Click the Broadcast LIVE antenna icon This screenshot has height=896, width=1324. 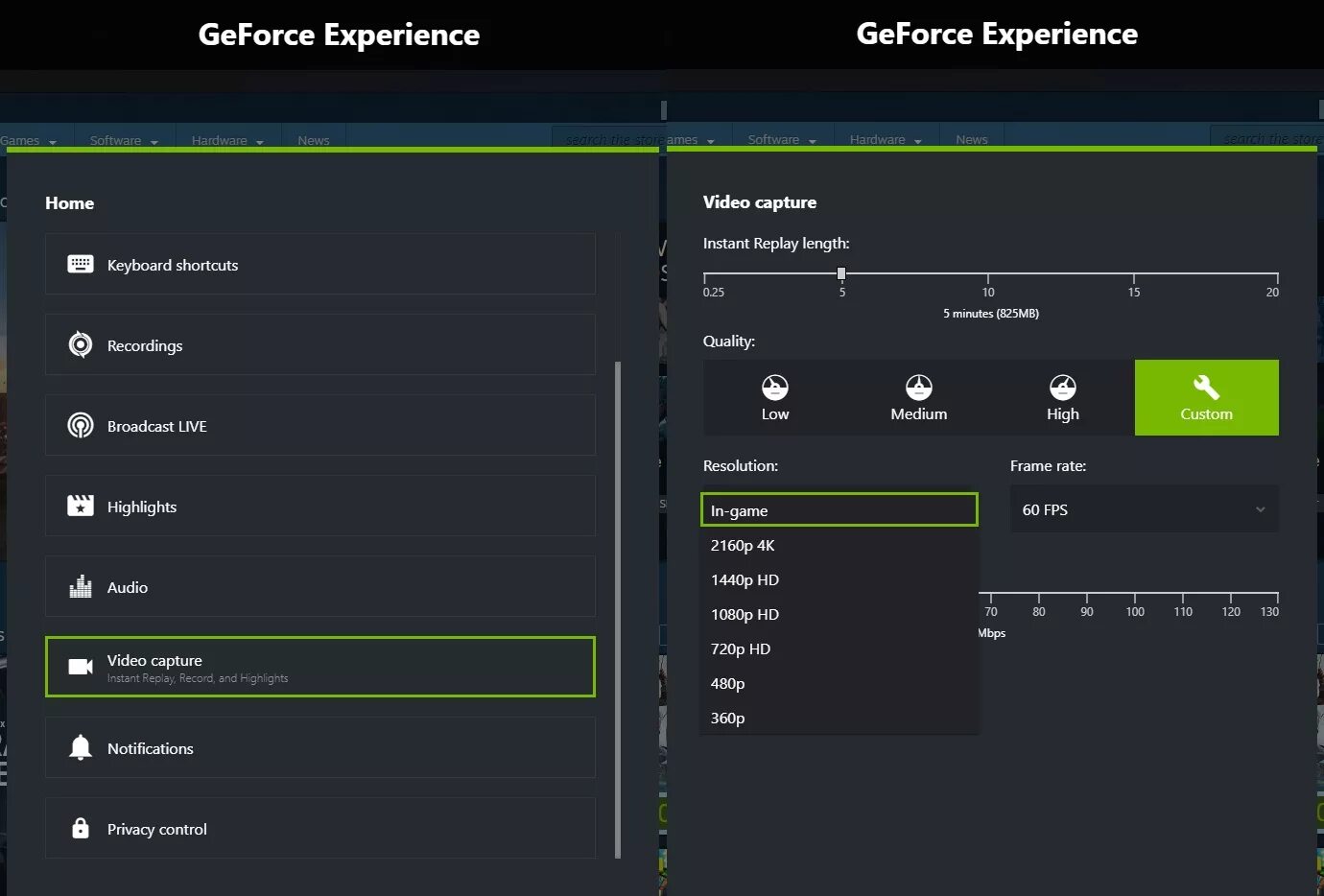click(81, 425)
